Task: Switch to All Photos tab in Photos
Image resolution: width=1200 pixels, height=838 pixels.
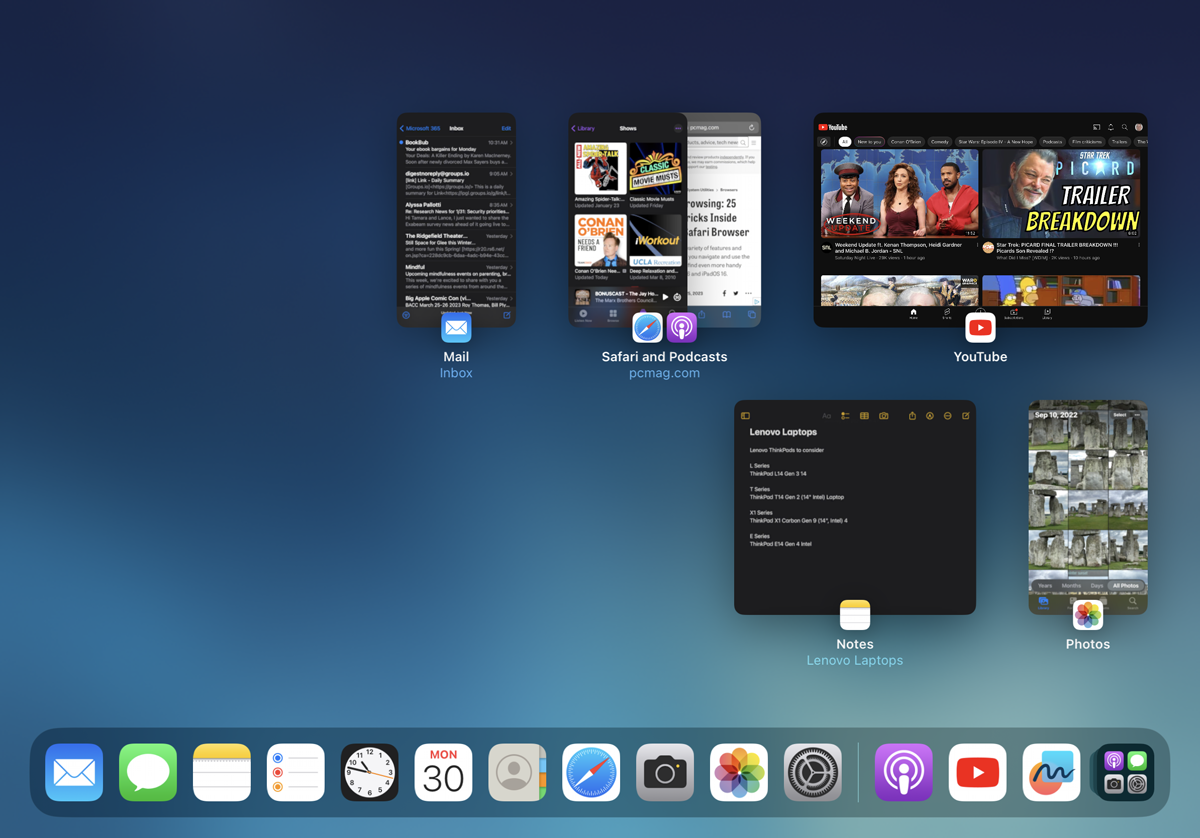Action: pos(1126,586)
